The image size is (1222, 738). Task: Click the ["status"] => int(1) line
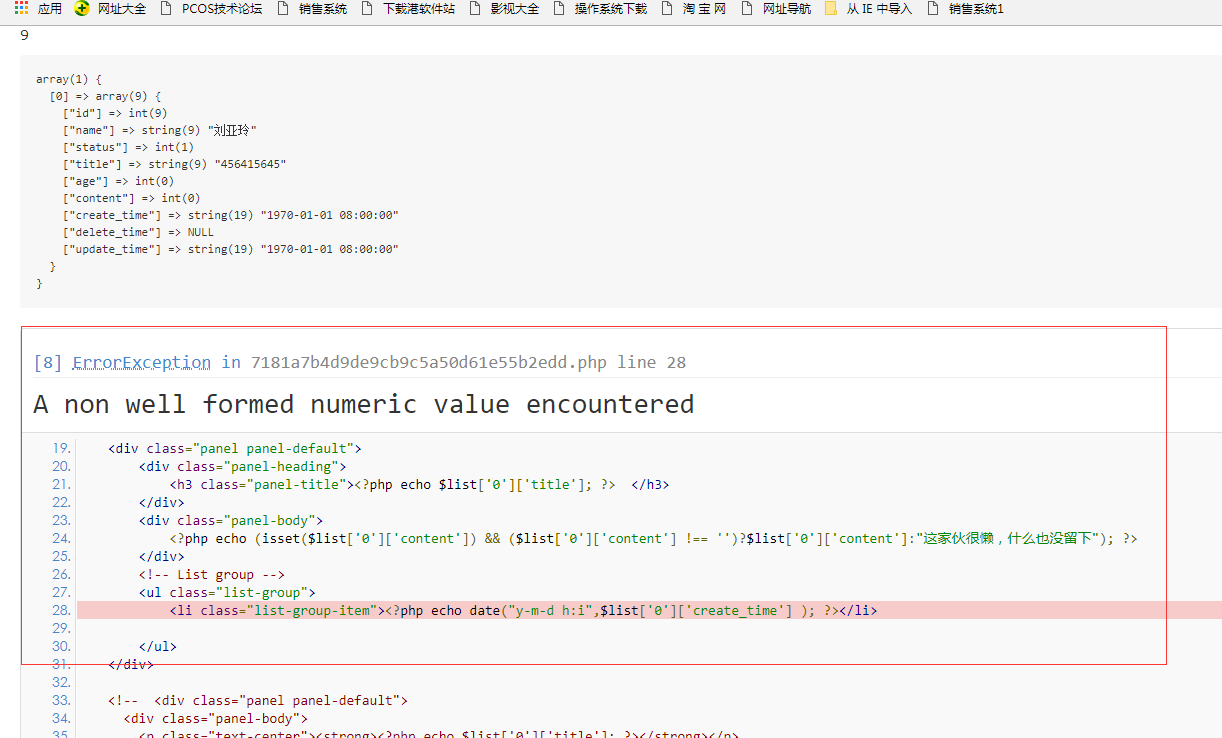[128, 147]
